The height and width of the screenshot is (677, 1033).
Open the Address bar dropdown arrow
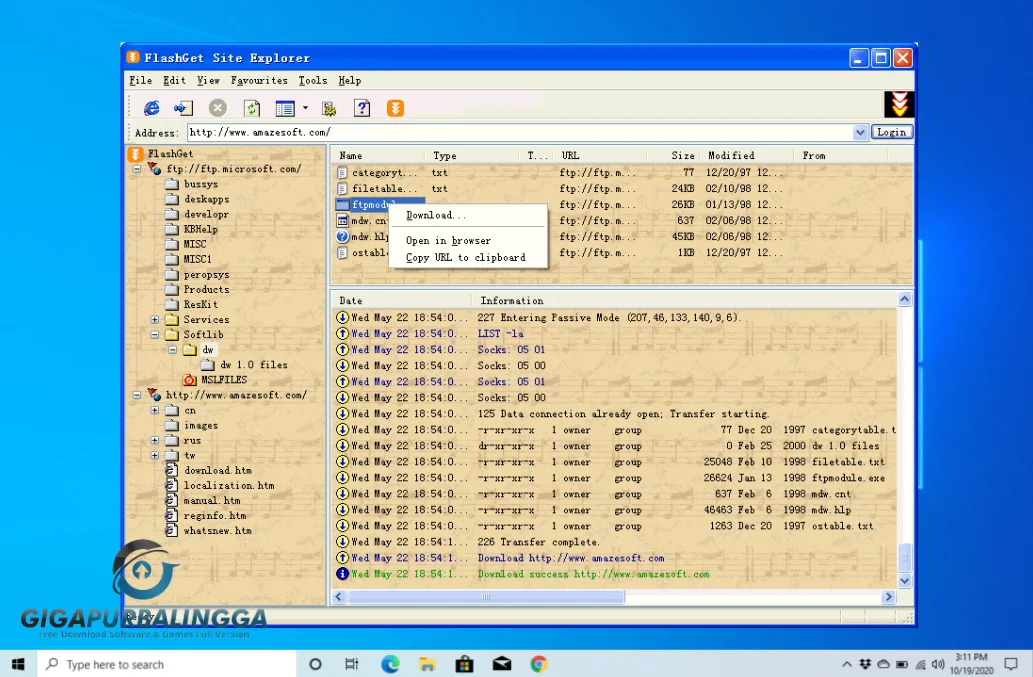[x=860, y=131]
